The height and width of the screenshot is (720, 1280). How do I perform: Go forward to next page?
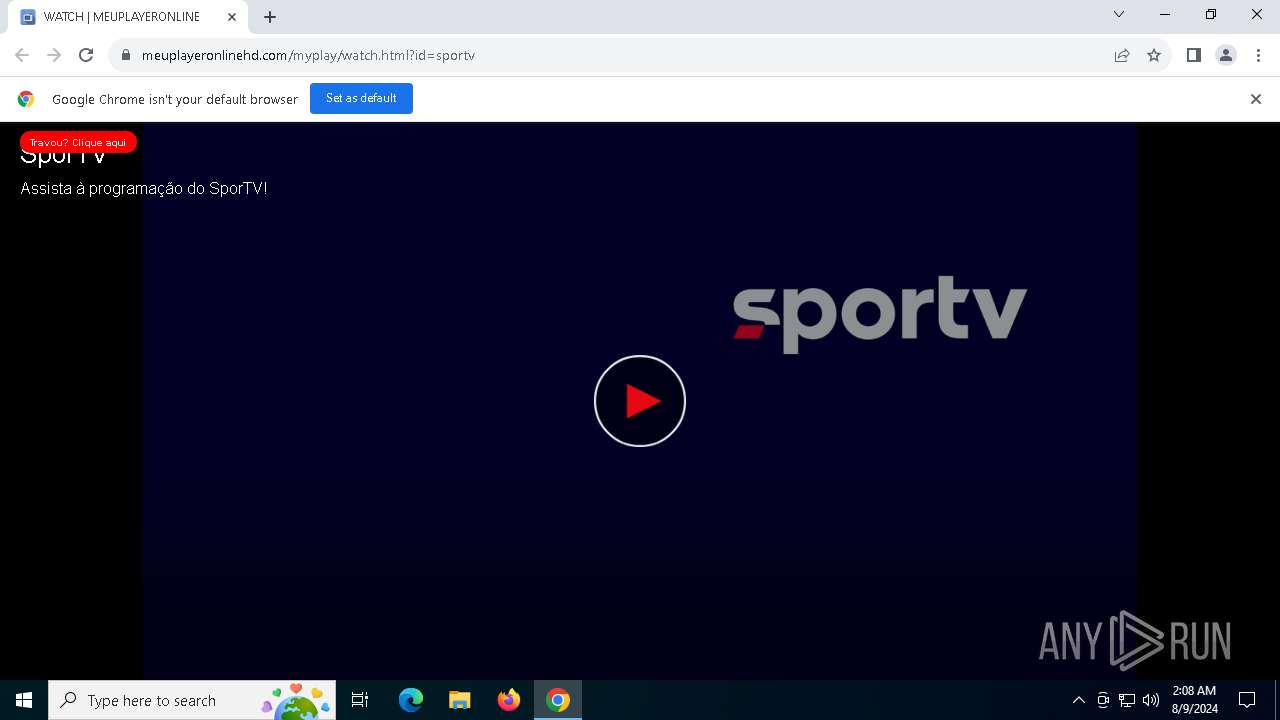pos(54,55)
